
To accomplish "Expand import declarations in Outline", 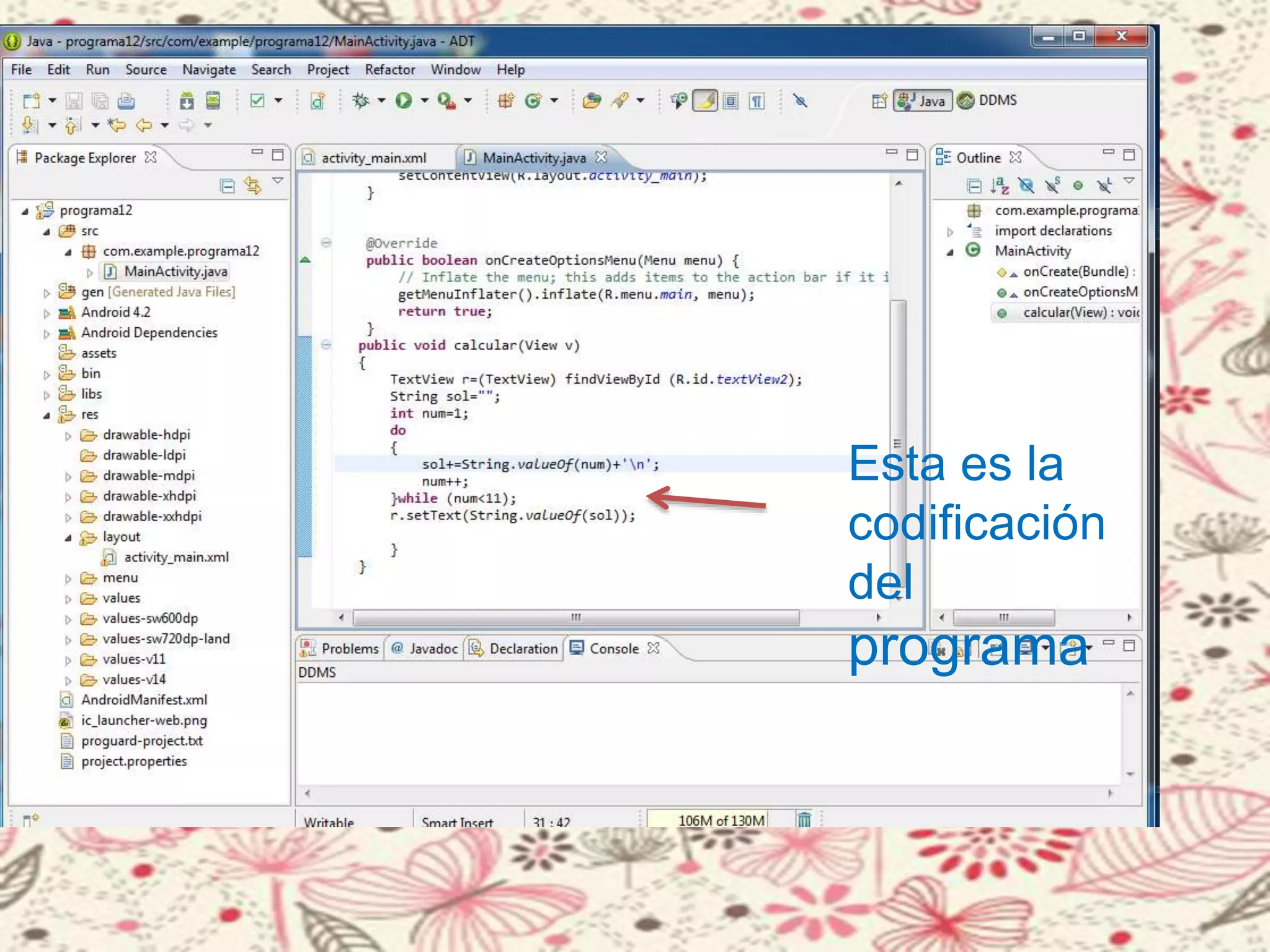I will click(x=950, y=232).
